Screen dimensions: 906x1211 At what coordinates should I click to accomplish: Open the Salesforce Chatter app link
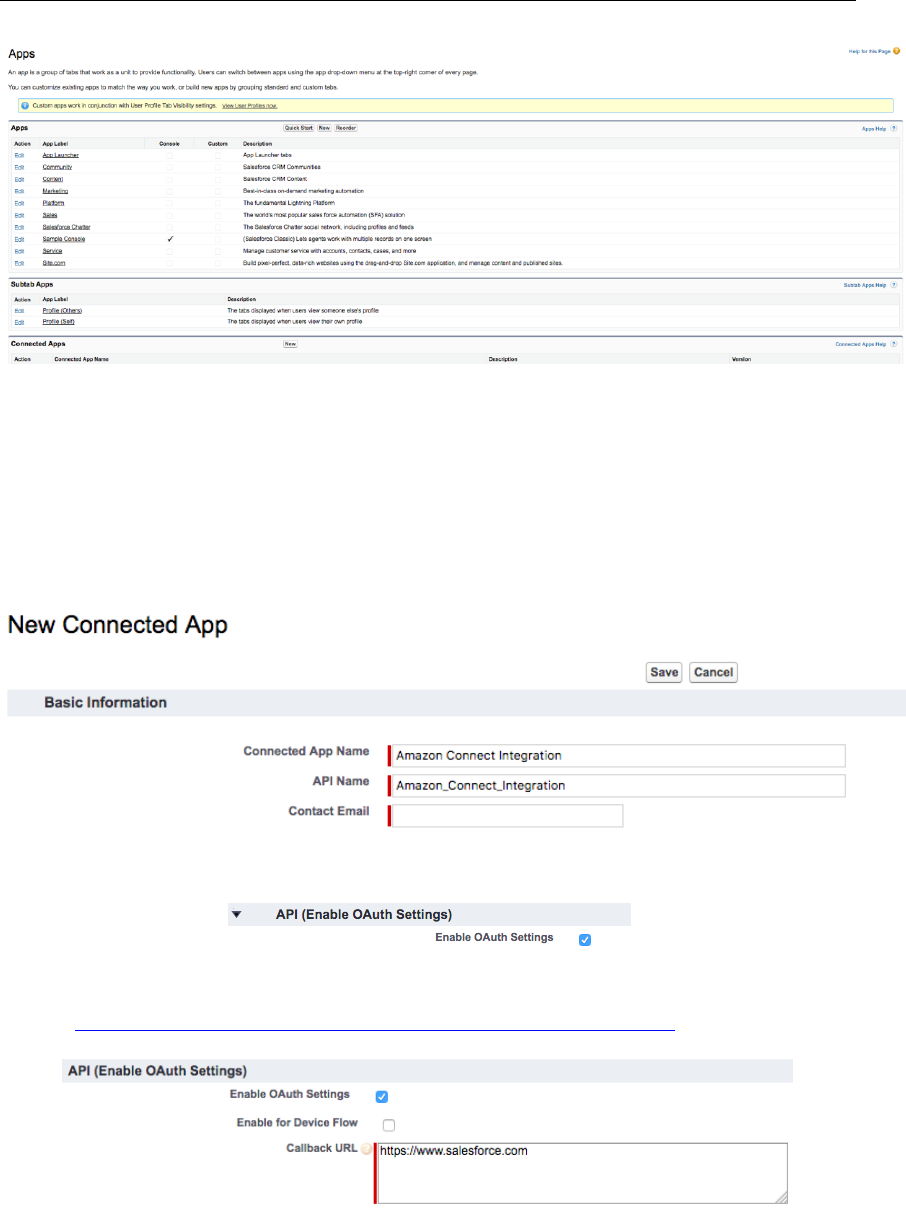point(64,226)
